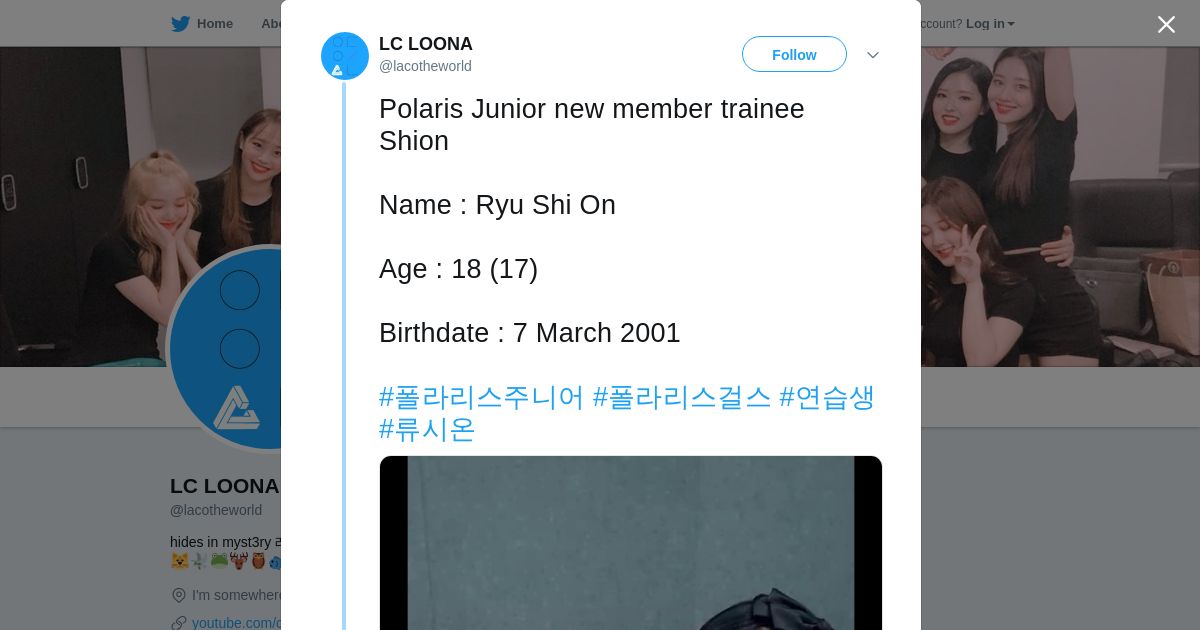This screenshot has height=630, width=1200.
Task: Click the link chain icon
Action: [179, 623]
